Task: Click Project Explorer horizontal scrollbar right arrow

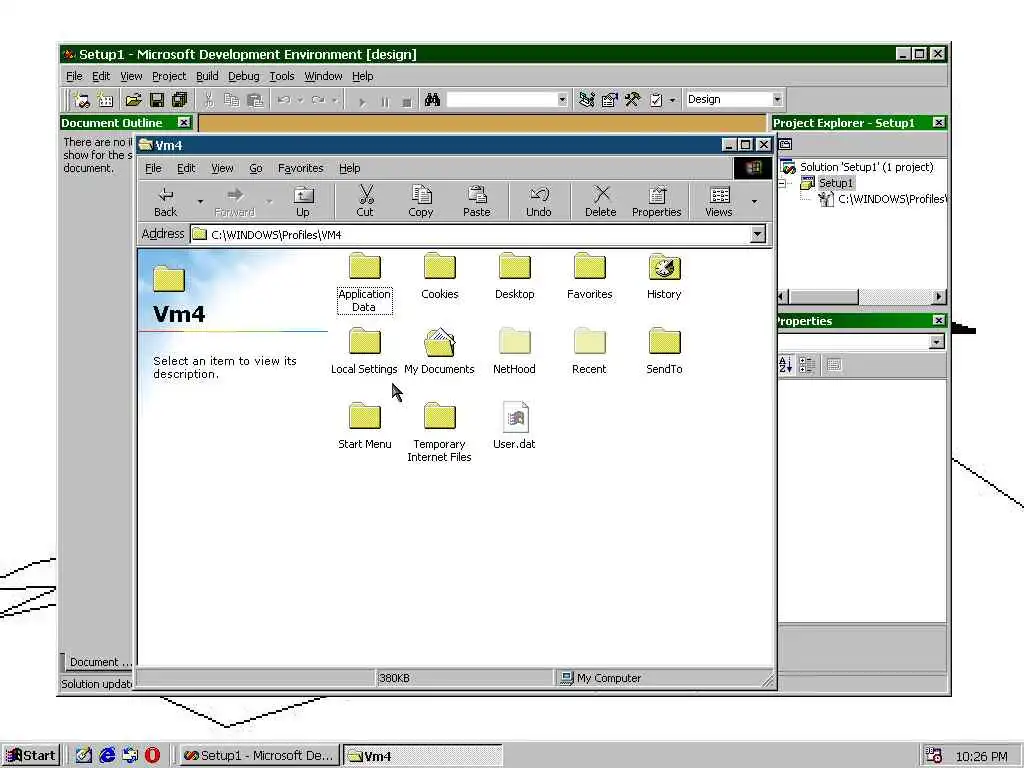Action: pos(939,296)
